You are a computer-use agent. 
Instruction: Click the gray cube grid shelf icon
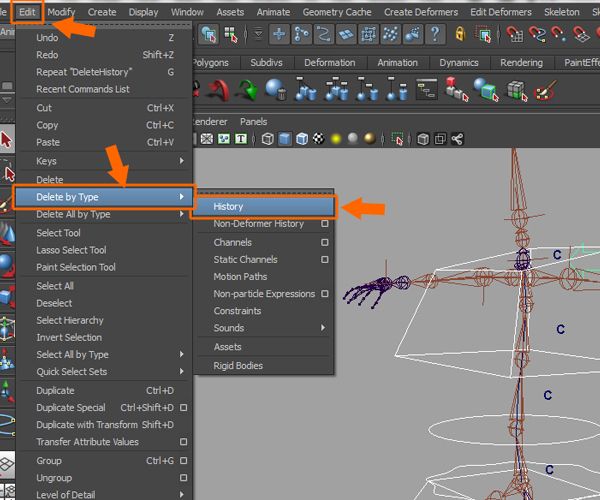point(517,91)
